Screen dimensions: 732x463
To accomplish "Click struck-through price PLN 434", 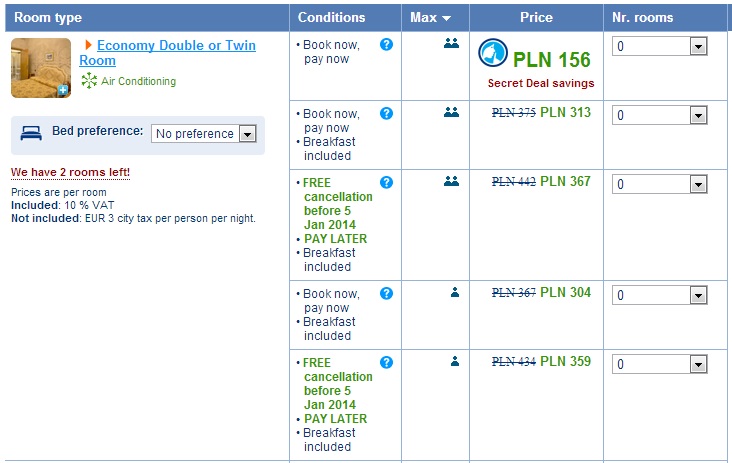I will (x=514, y=362).
